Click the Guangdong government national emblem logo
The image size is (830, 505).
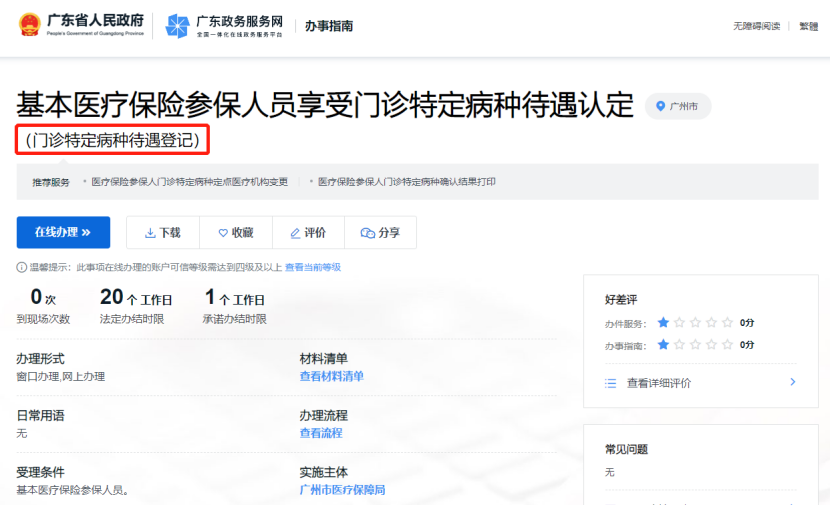[x=29, y=25]
